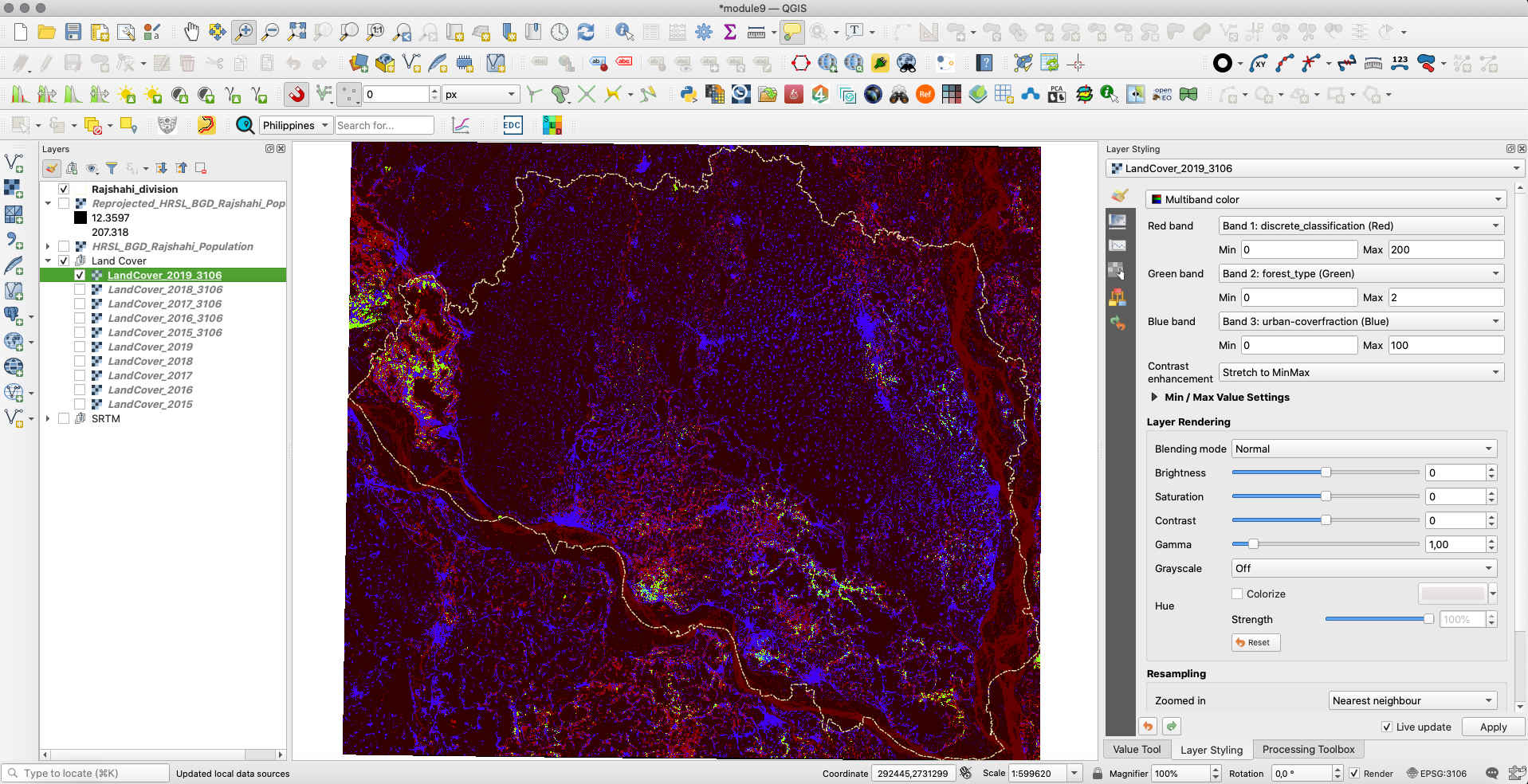Click the Filter Legend funnel icon in Layers
The image size is (1528, 784).
(112, 168)
